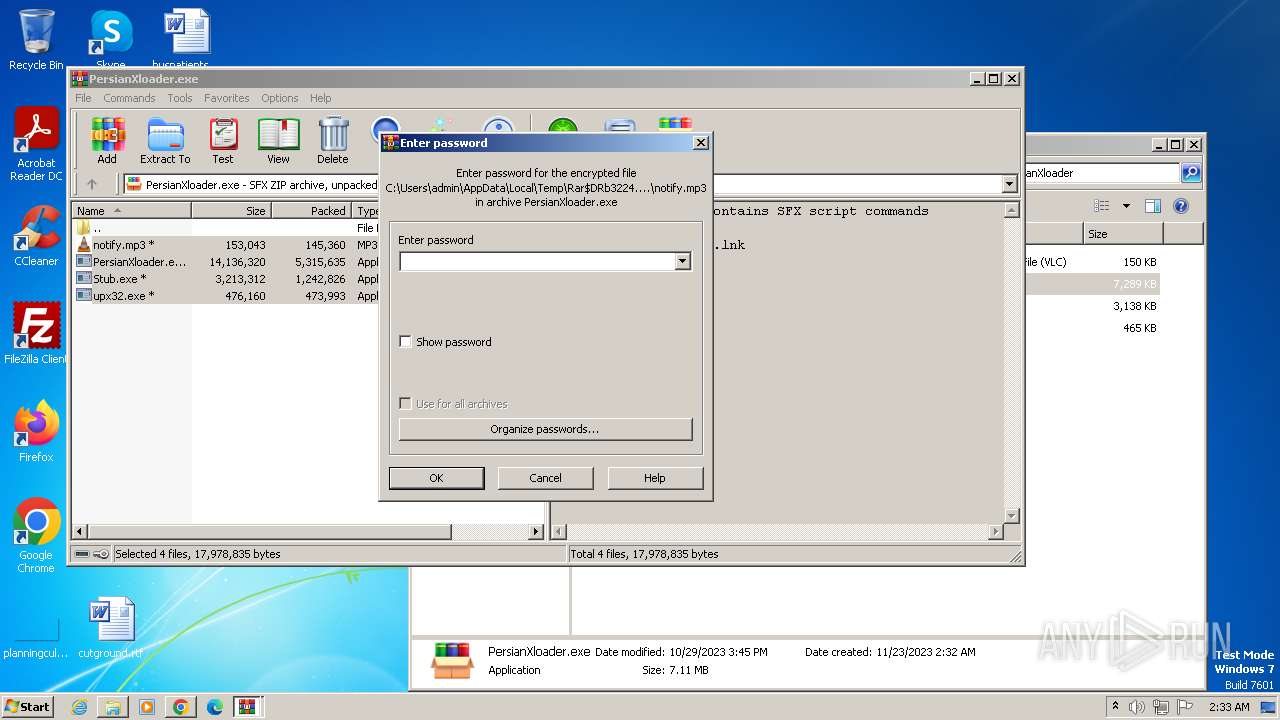This screenshot has width=1280, height=720.
Task: Sort by the Packed column header
Action: 311,211
